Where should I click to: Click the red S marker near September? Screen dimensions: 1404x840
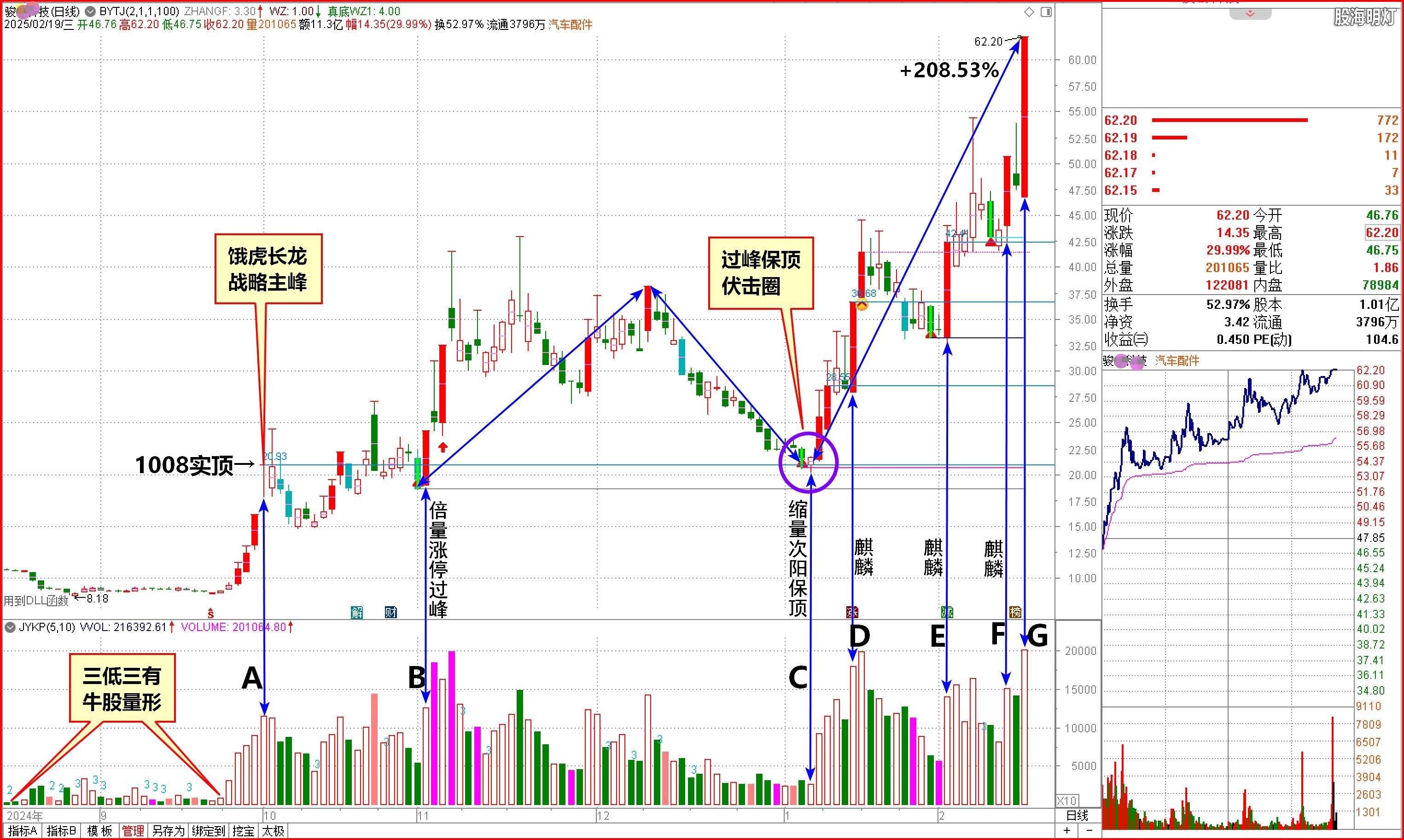(210, 613)
